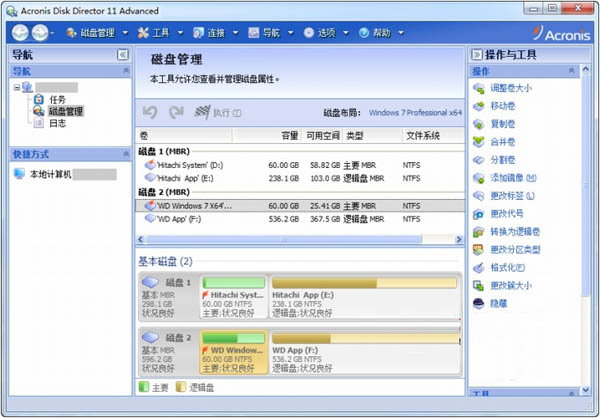Select the 'Hitachi App' (E:) volume row
The image size is (600, 418).
[x=300, y=178]
